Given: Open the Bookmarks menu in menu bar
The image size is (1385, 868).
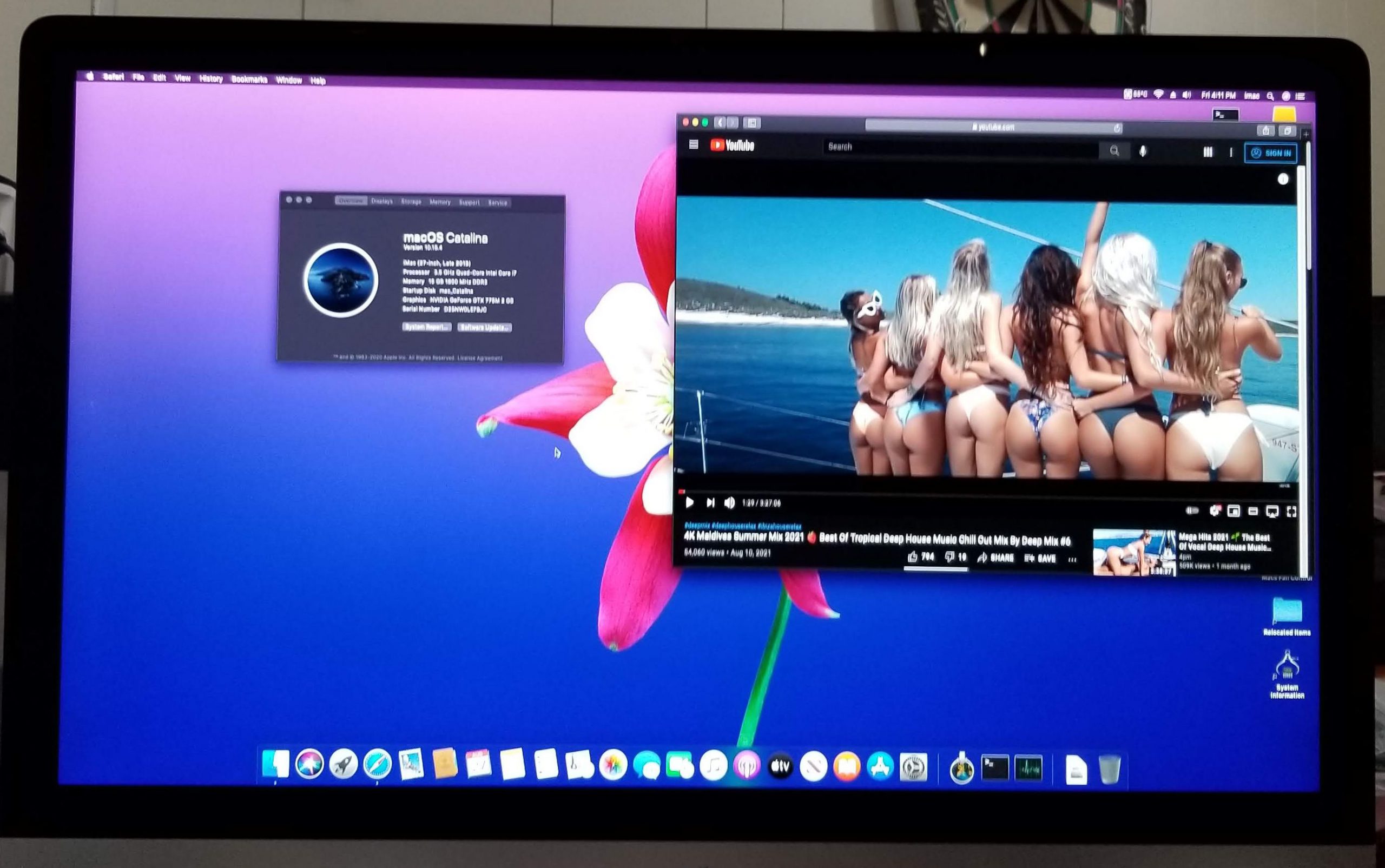Looking at the screenshot, I should (249, 80).
